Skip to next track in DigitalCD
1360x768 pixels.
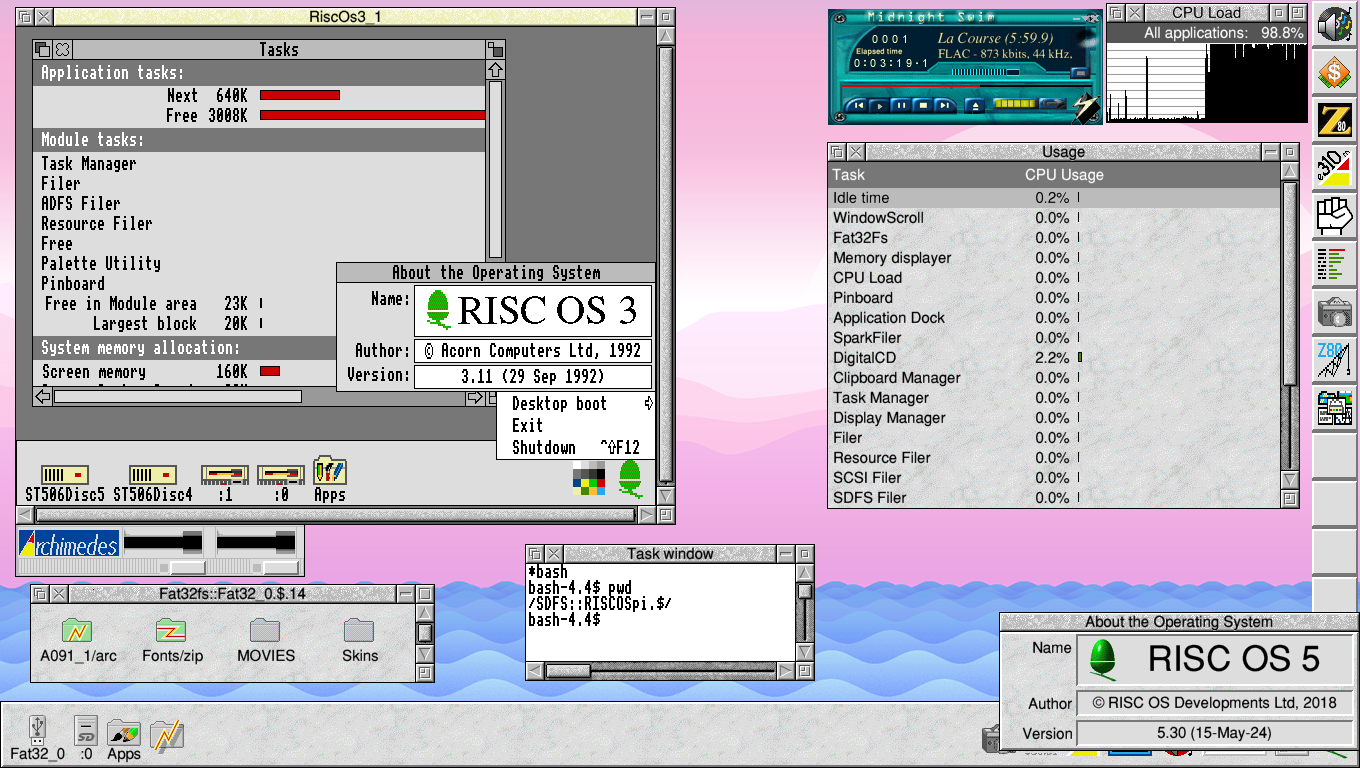[x=945, y=105]
